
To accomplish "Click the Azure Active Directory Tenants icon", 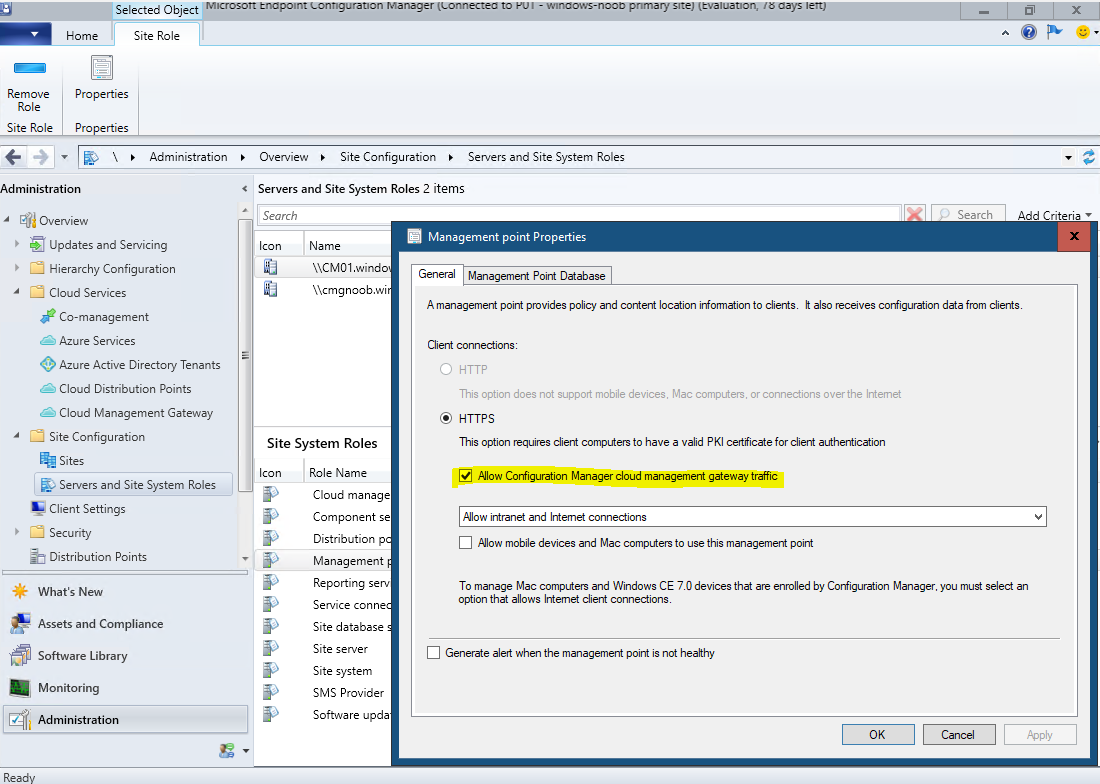I will 48,365.
